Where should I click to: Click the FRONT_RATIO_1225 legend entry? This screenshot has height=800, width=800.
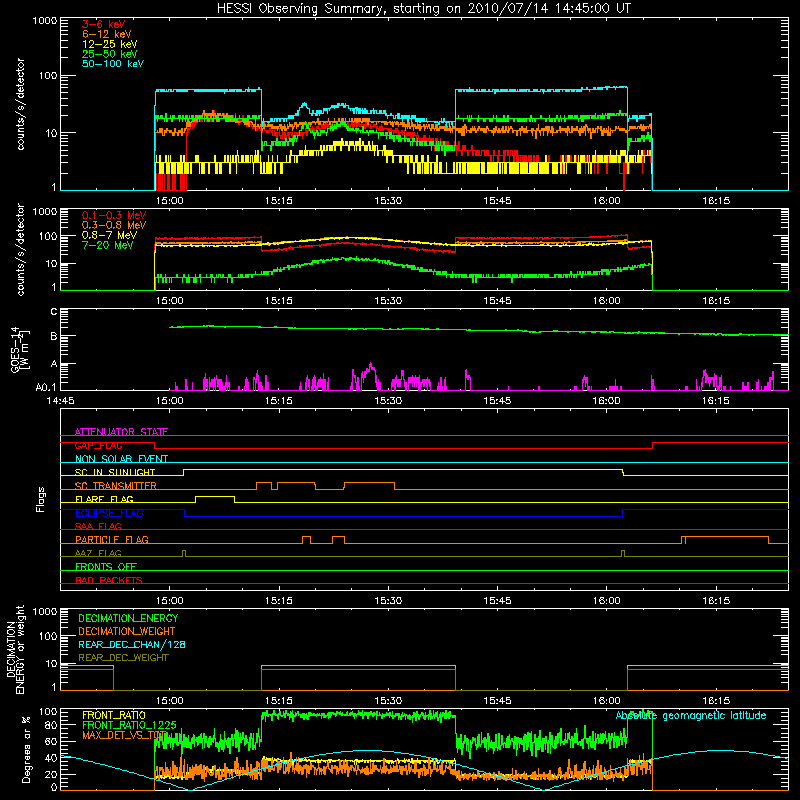[129, 725]
